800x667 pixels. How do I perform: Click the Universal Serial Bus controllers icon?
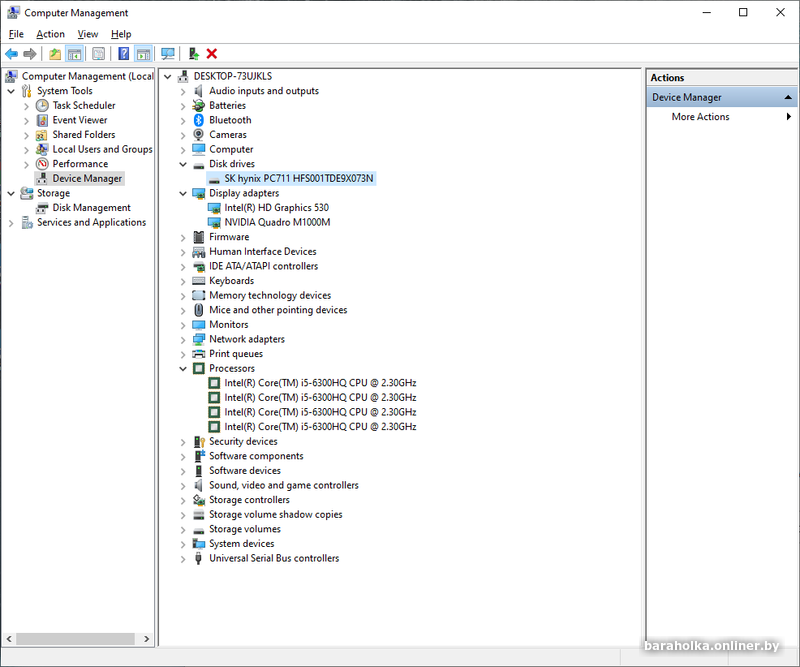(198, 558)
